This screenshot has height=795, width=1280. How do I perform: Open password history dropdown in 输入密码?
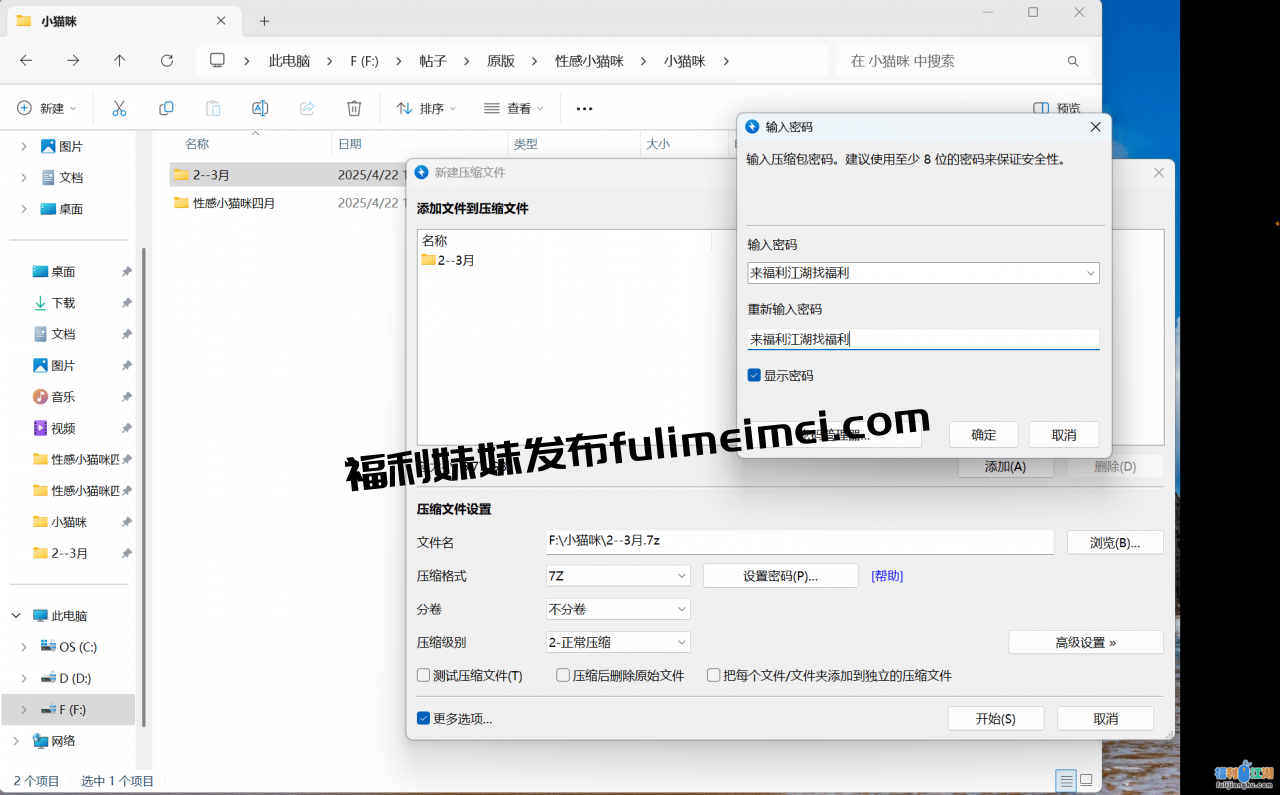[x=1090, y=273]
